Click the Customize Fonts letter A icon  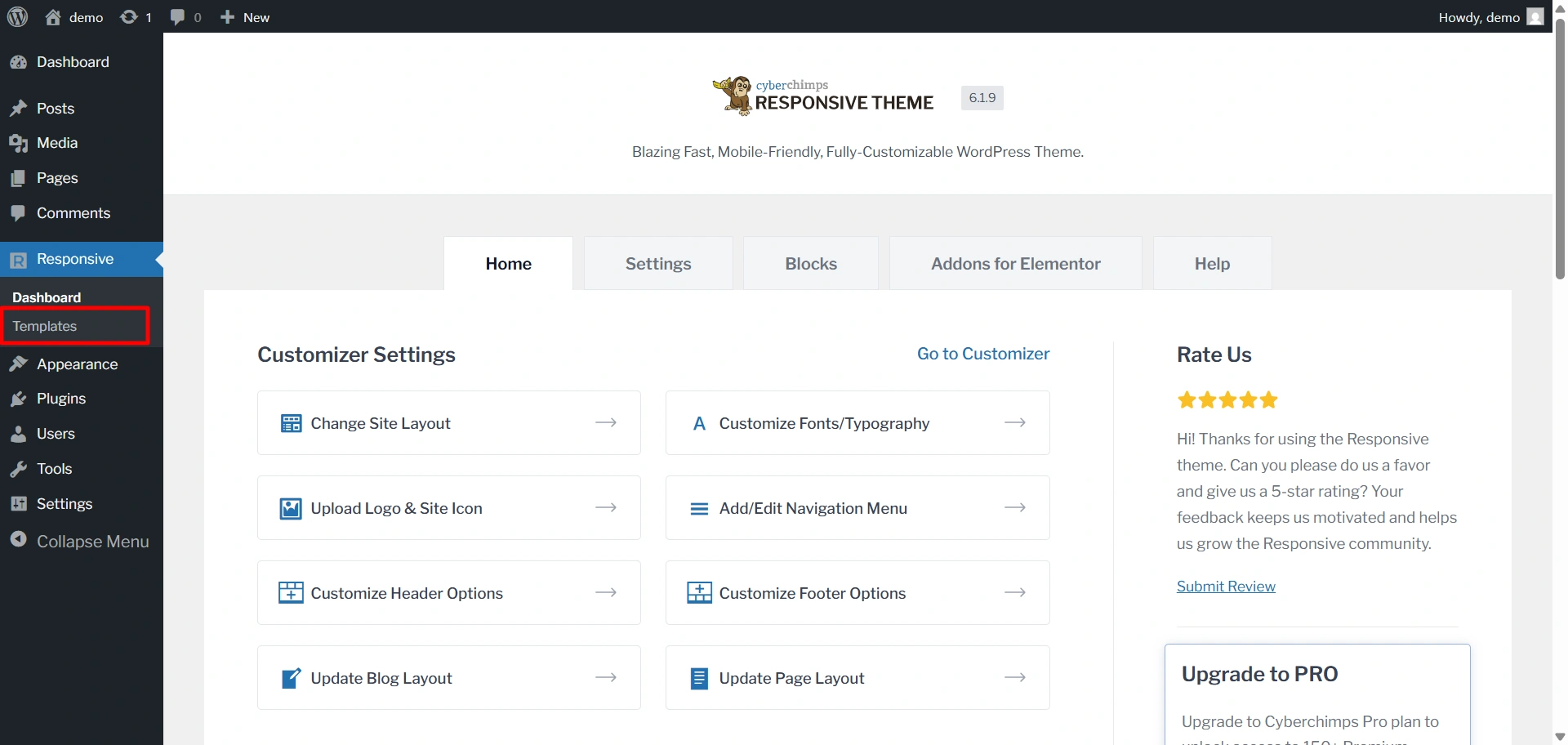[699, 424]
